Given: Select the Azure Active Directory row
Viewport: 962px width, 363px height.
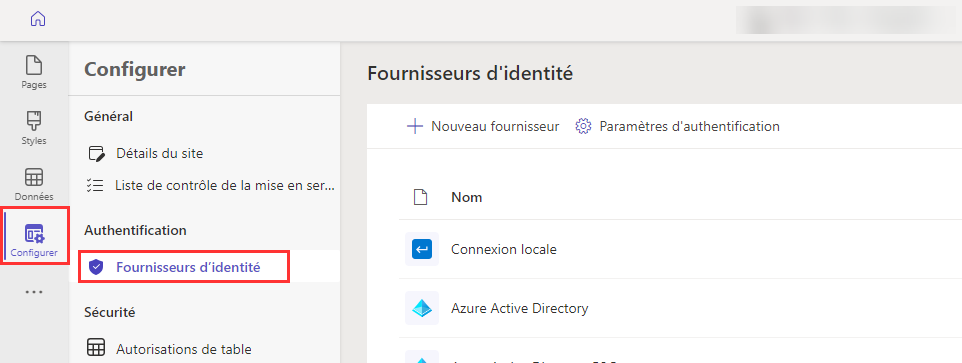Looking at the screenshot, I should [x=680, y=308].
